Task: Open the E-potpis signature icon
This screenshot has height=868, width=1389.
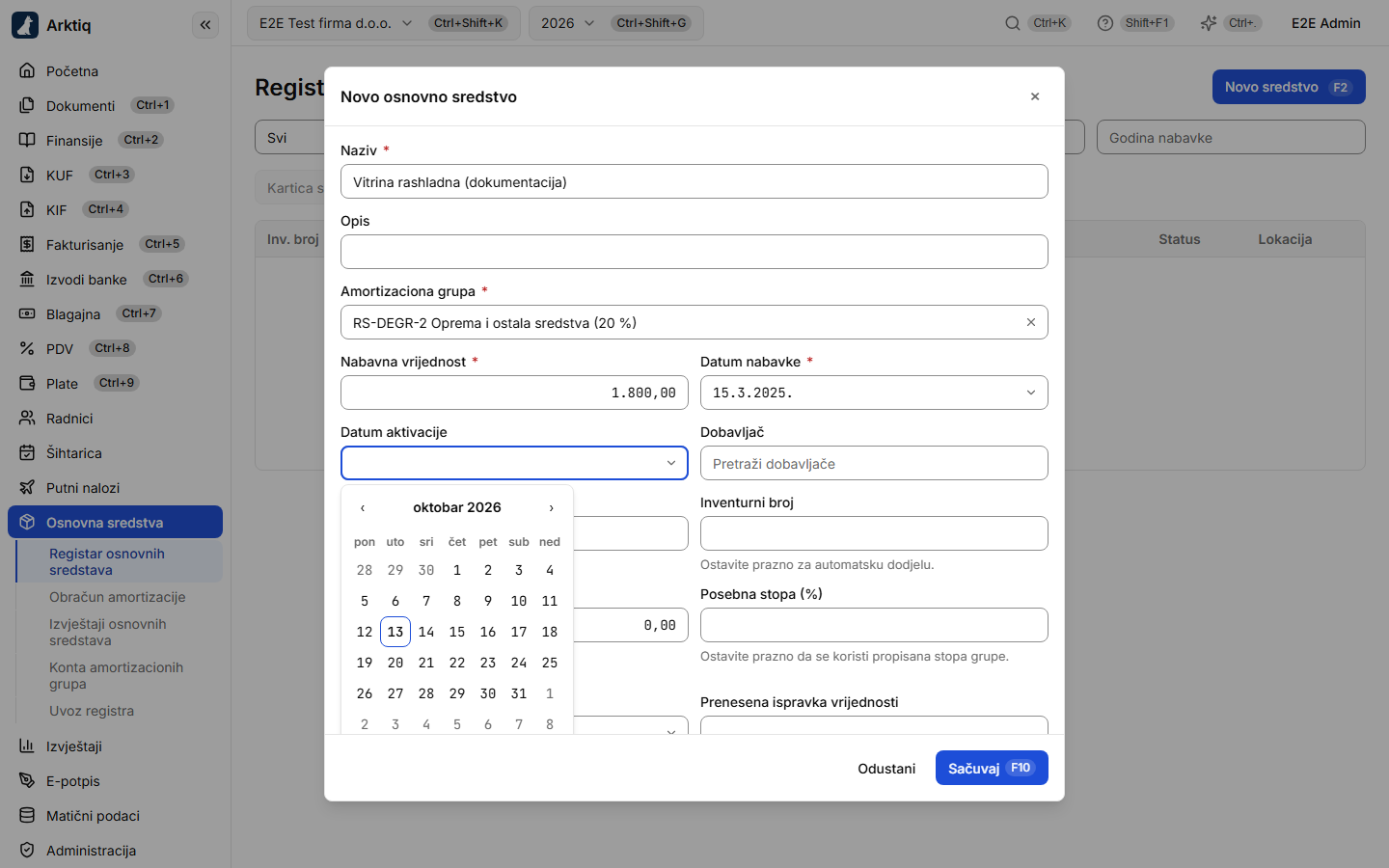Action: tap(27, 780)
